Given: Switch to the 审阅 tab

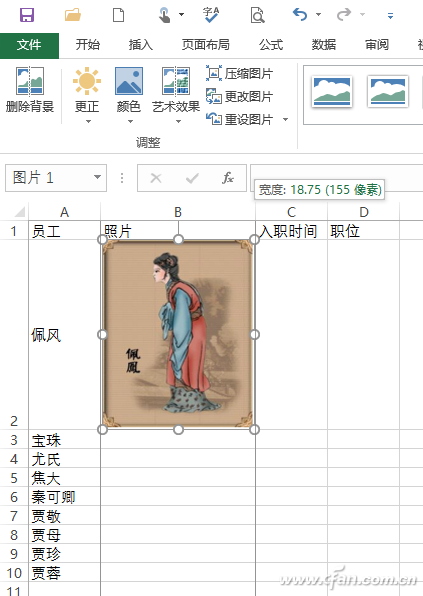Looking at the screenshot, I should click(x=377, y=45).
